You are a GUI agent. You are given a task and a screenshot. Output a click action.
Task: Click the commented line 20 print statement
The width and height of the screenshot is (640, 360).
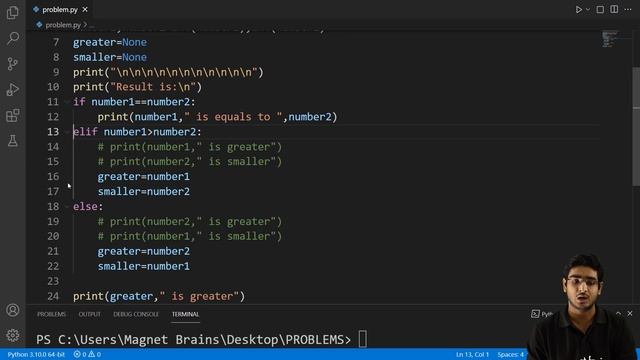click(x=190, y=236)
